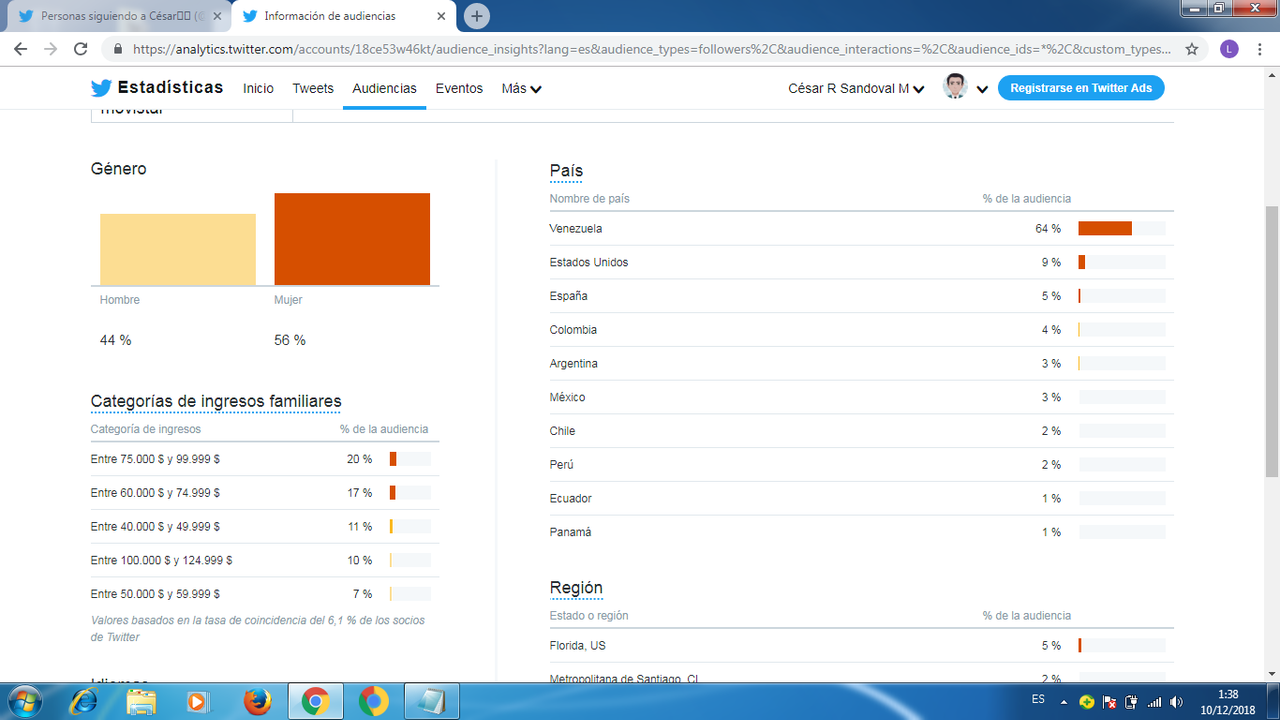Click the Mujer gender bar

(x=352, y=239)
